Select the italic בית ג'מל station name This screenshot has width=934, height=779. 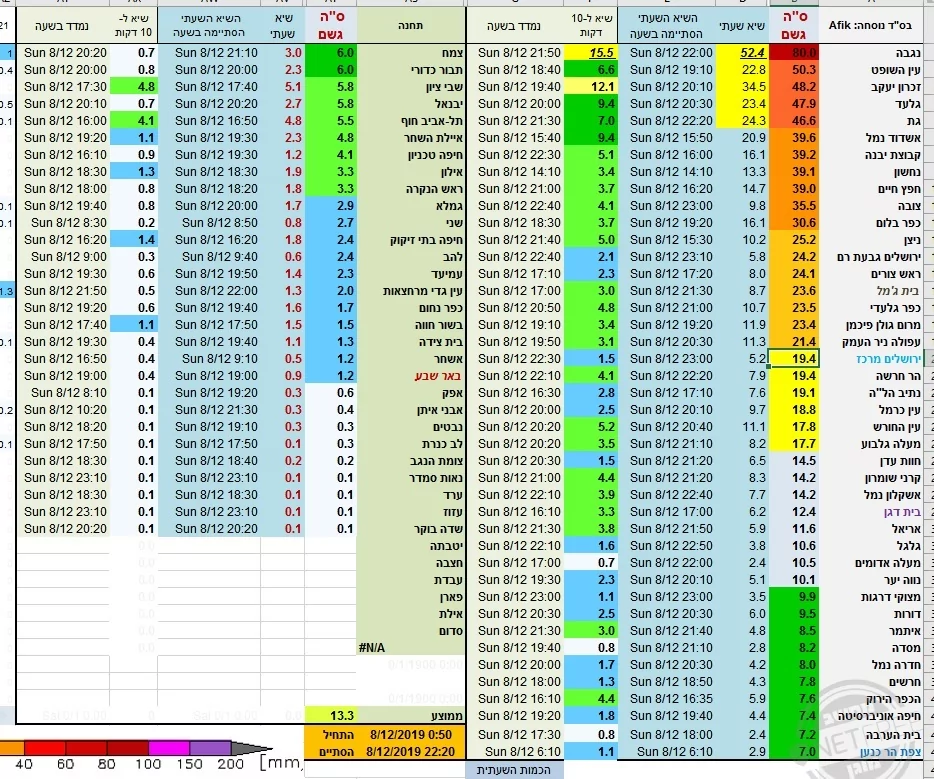(885, 290)
